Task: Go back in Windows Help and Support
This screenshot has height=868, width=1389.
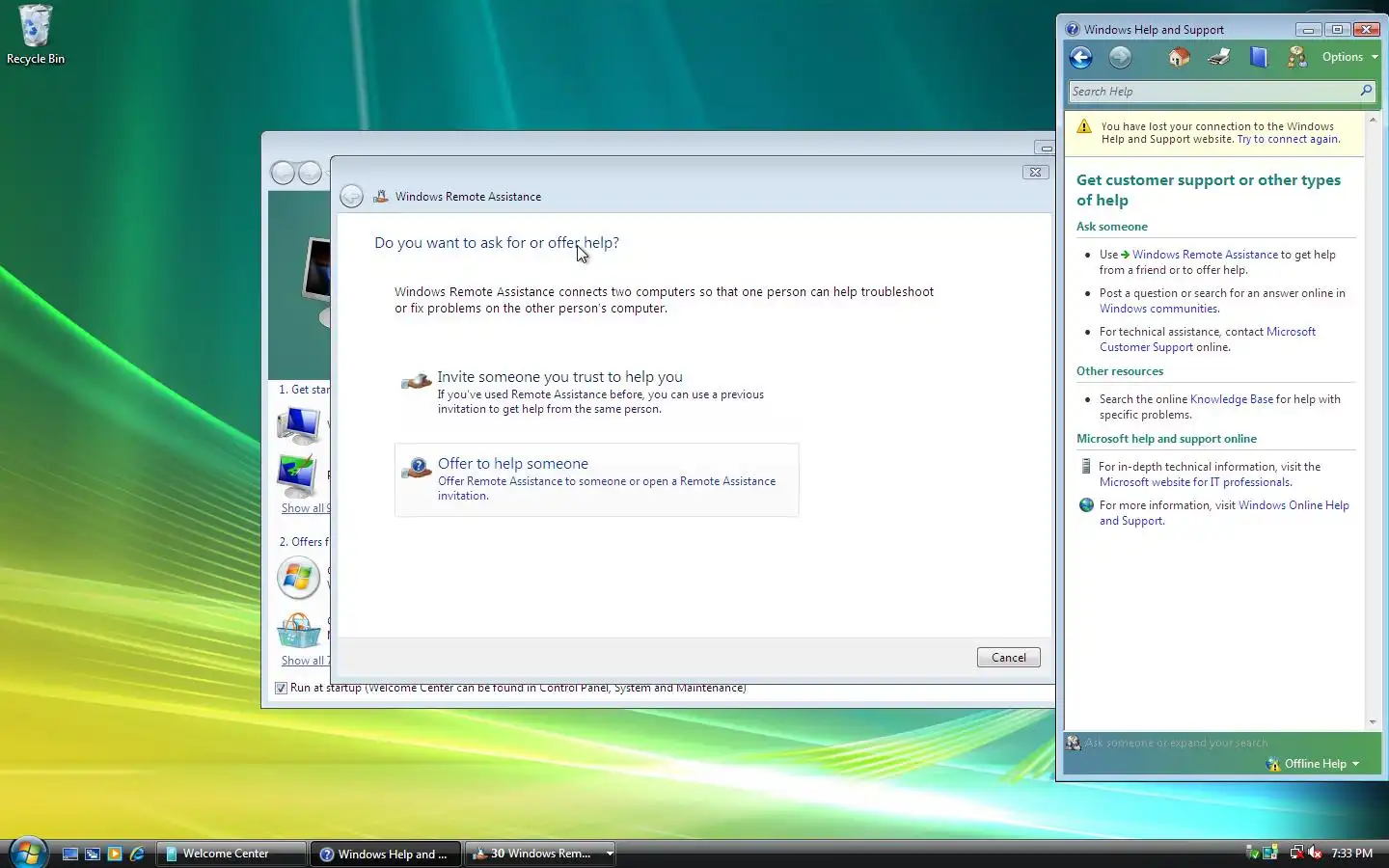Action: click(1080, 58)
